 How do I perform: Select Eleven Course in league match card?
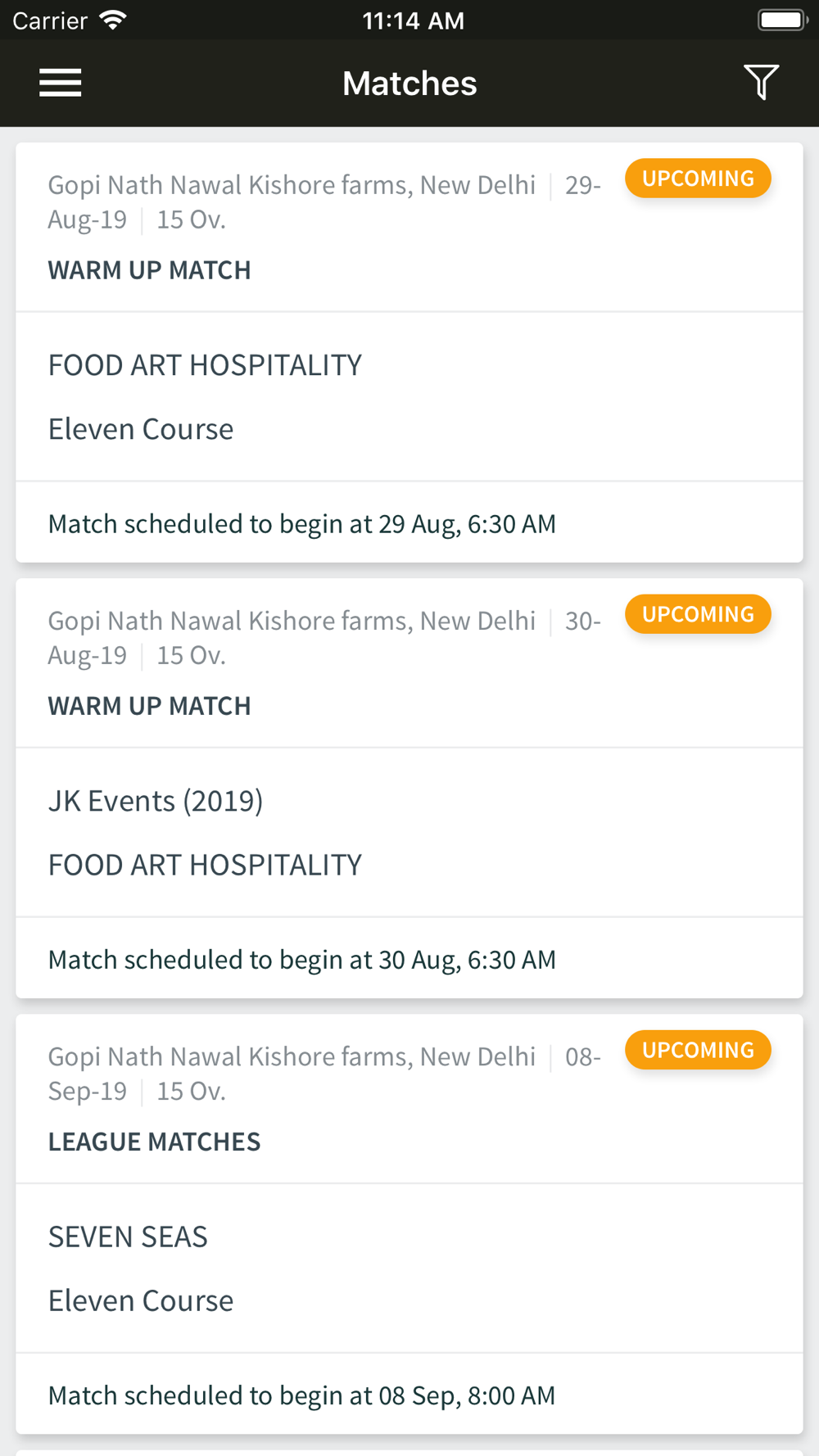(141, 1300)
